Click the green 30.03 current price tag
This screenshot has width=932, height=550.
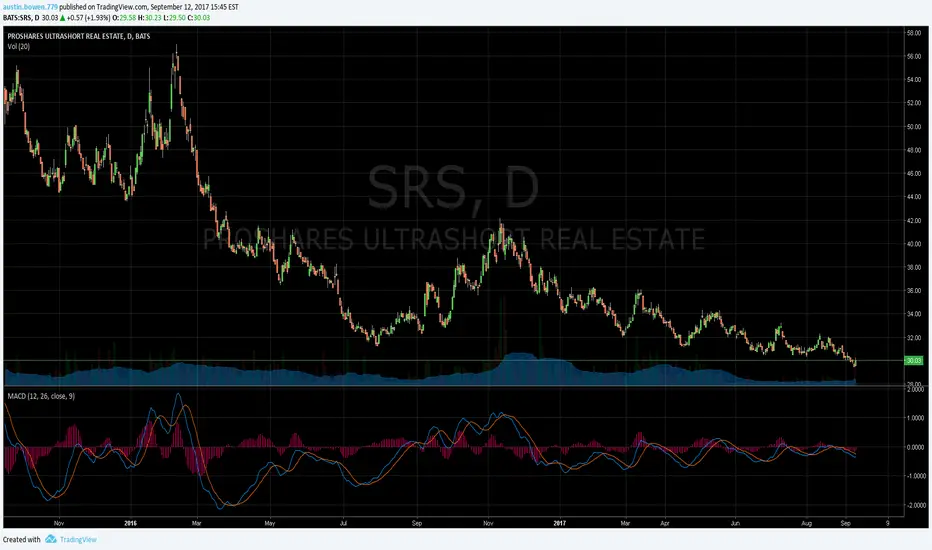[914, 361]
